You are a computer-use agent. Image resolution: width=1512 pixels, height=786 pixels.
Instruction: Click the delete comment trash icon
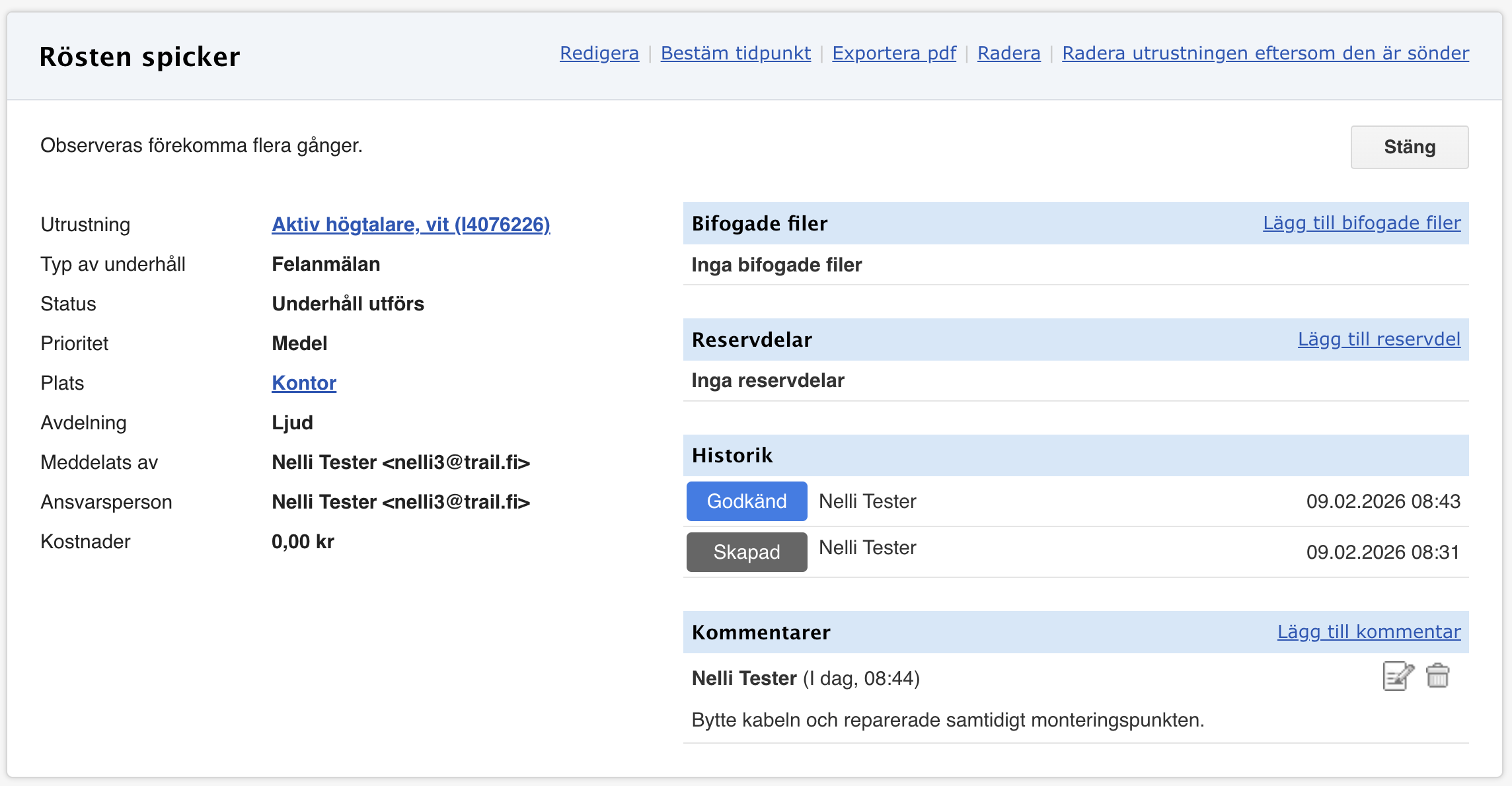click(1437, 676)
